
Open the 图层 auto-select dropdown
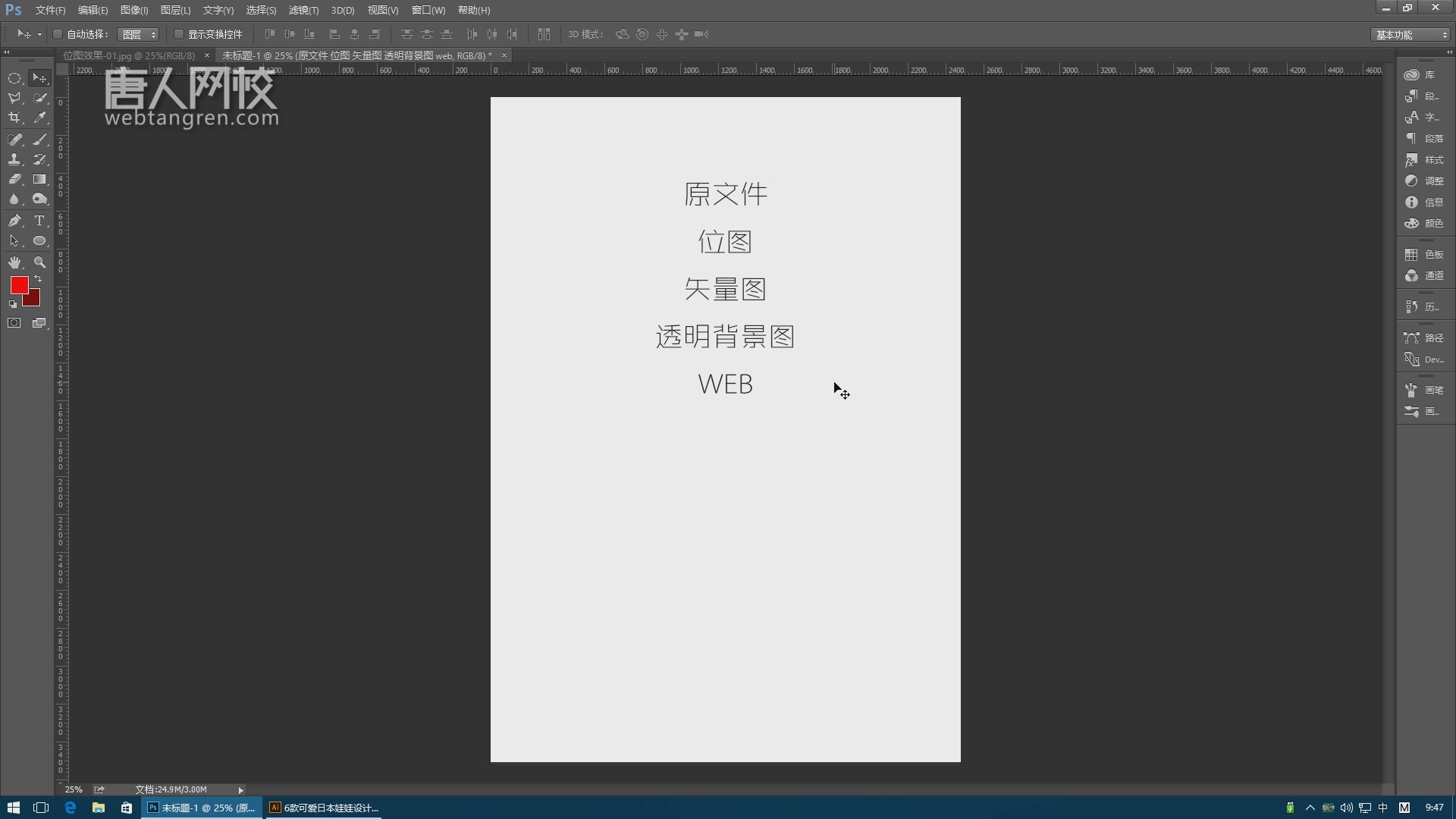click(x=138, y=34)
